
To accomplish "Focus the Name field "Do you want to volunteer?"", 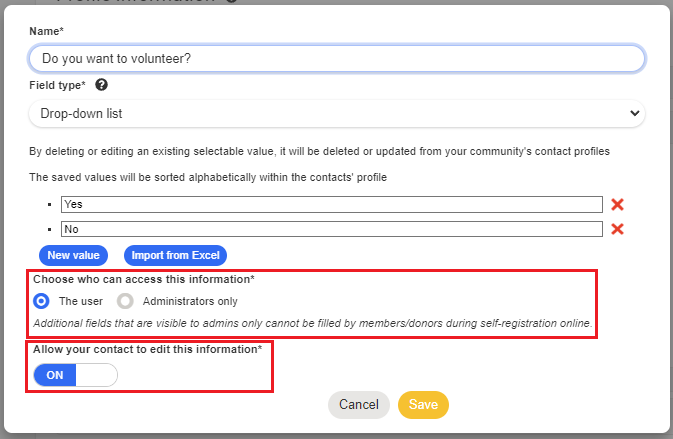I will tap(336, 59).
